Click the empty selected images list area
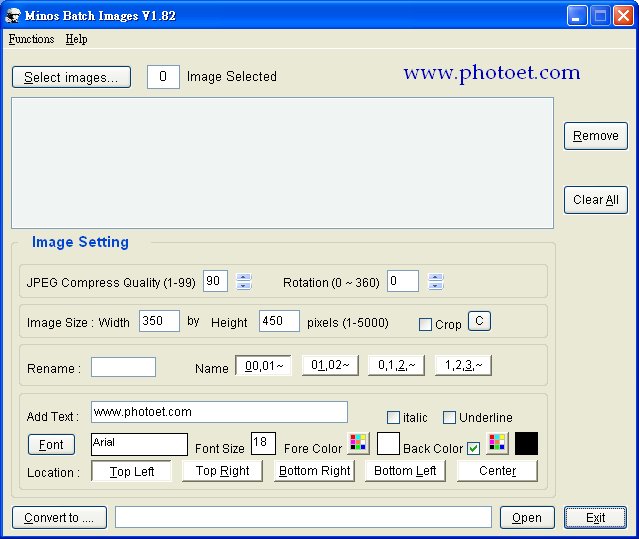Viewport: 639px width, 539px height. point(282,163)
